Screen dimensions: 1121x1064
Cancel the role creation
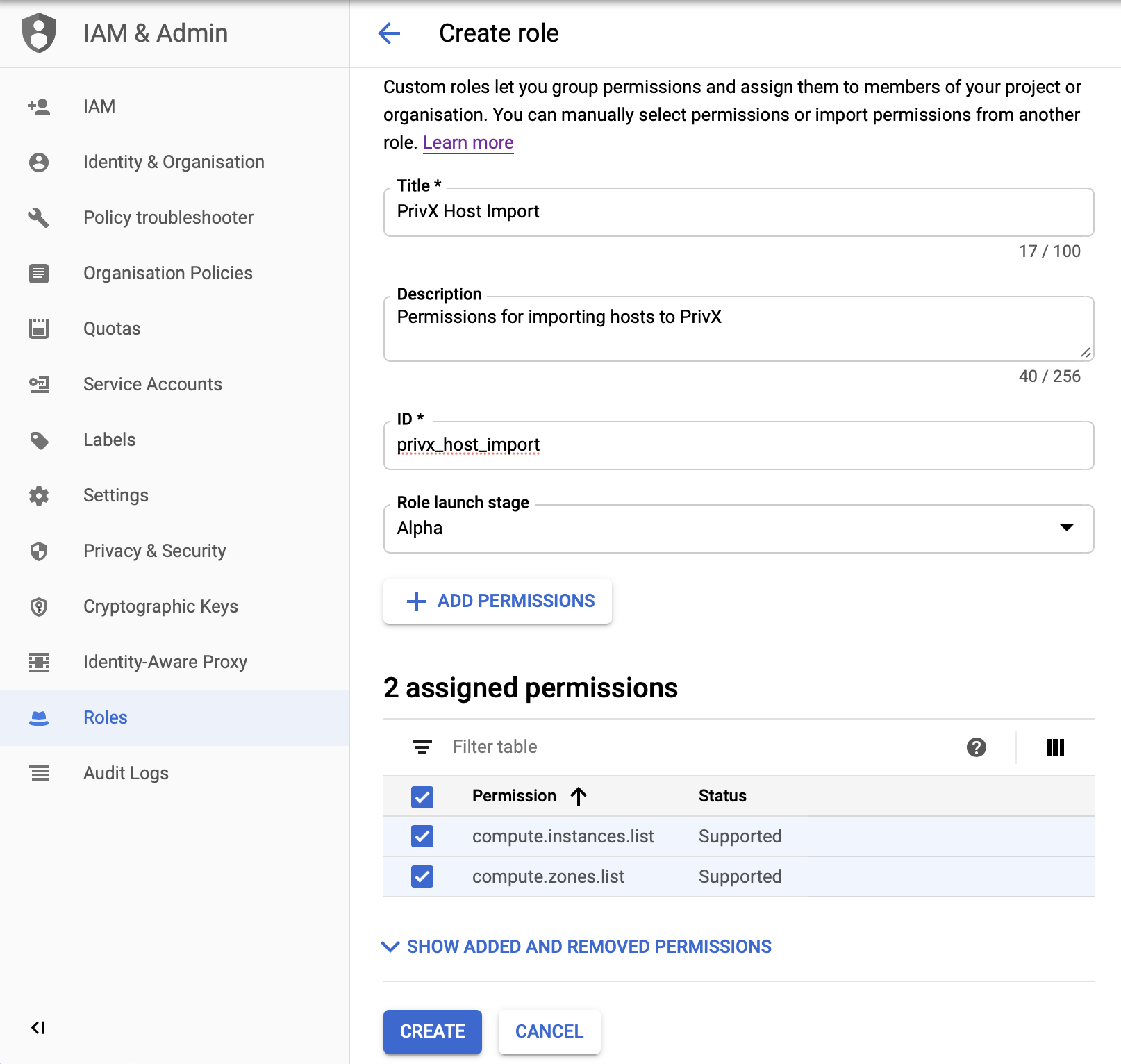pos(549,1031)
